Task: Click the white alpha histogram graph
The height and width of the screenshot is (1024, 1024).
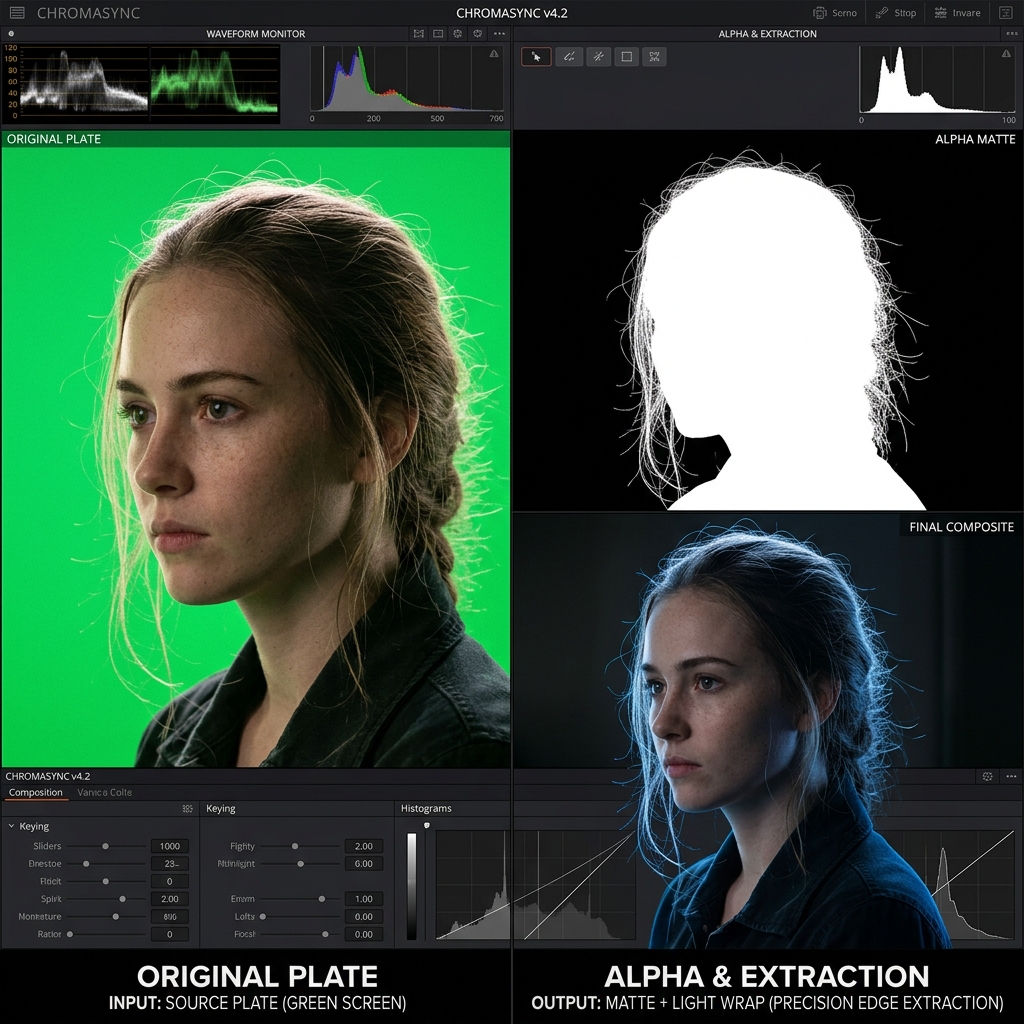Action: (938, 79)
